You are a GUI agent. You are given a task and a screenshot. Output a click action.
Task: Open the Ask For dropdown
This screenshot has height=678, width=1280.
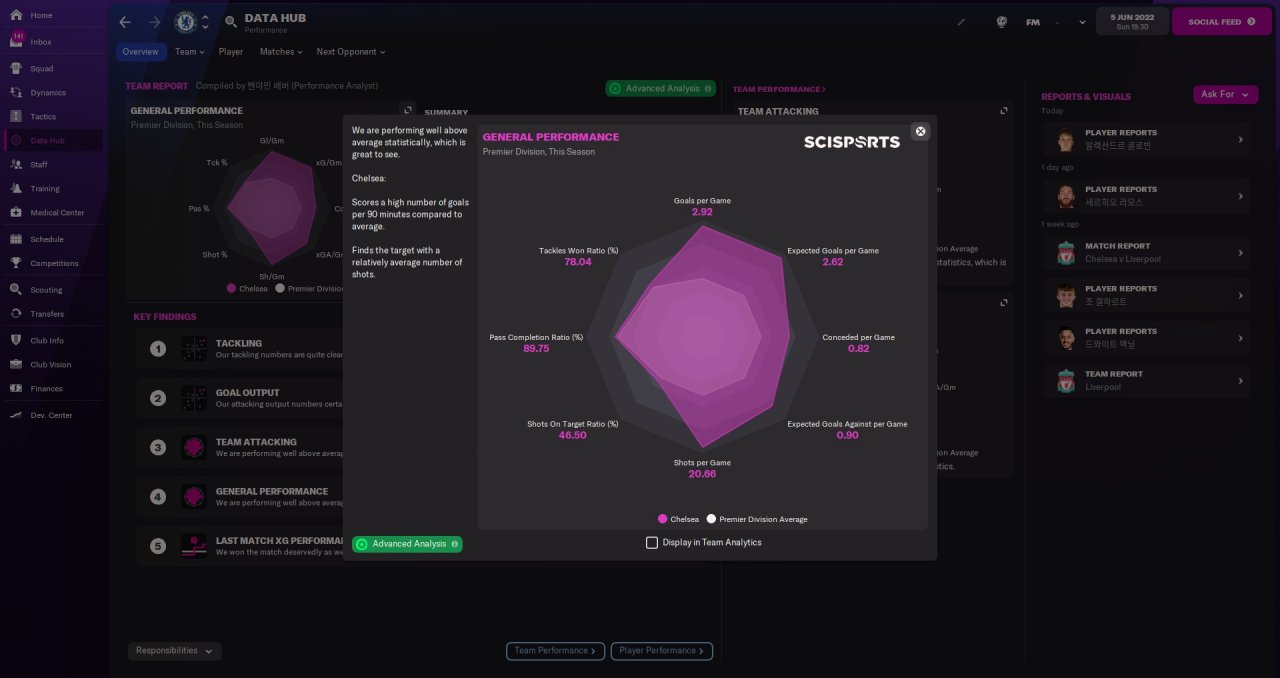coord(1225,94)
